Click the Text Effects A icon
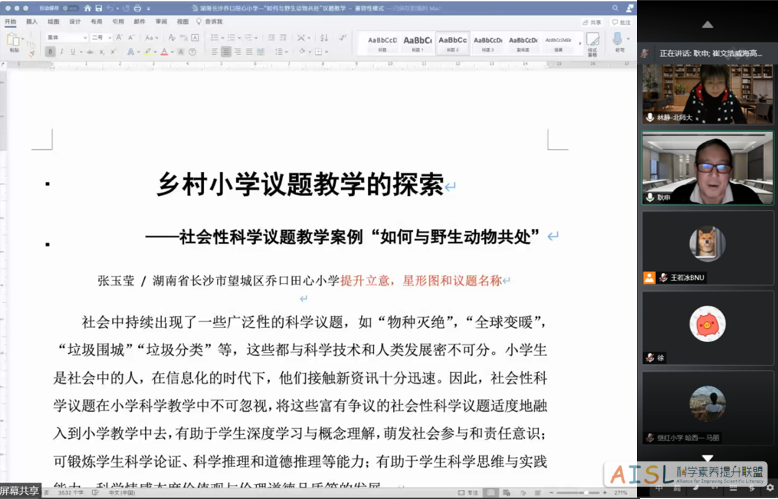The width and height of the screenshot is (778, 499). 130,52
